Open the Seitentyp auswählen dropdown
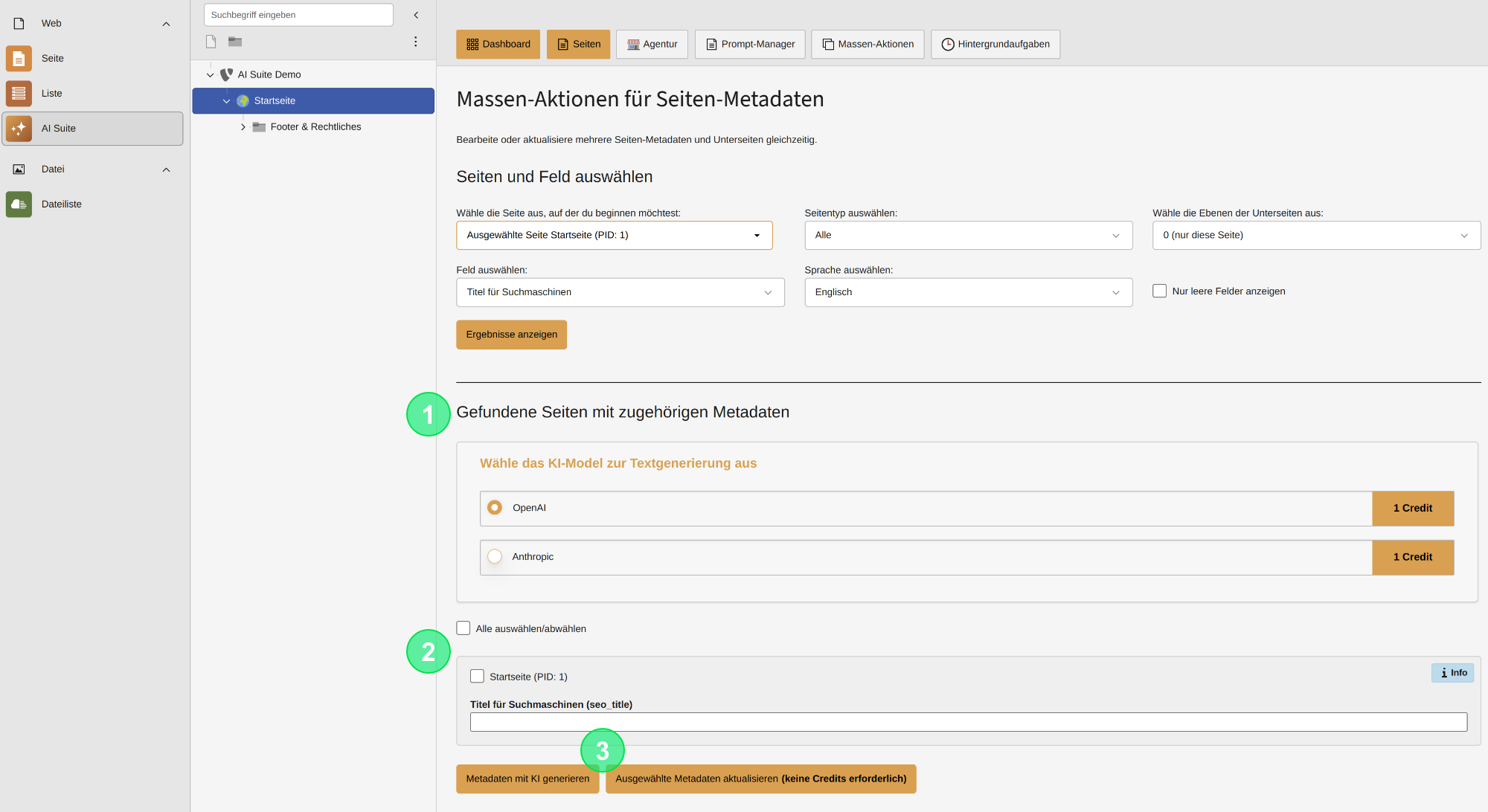1488x812 pixels. point(969,235)
